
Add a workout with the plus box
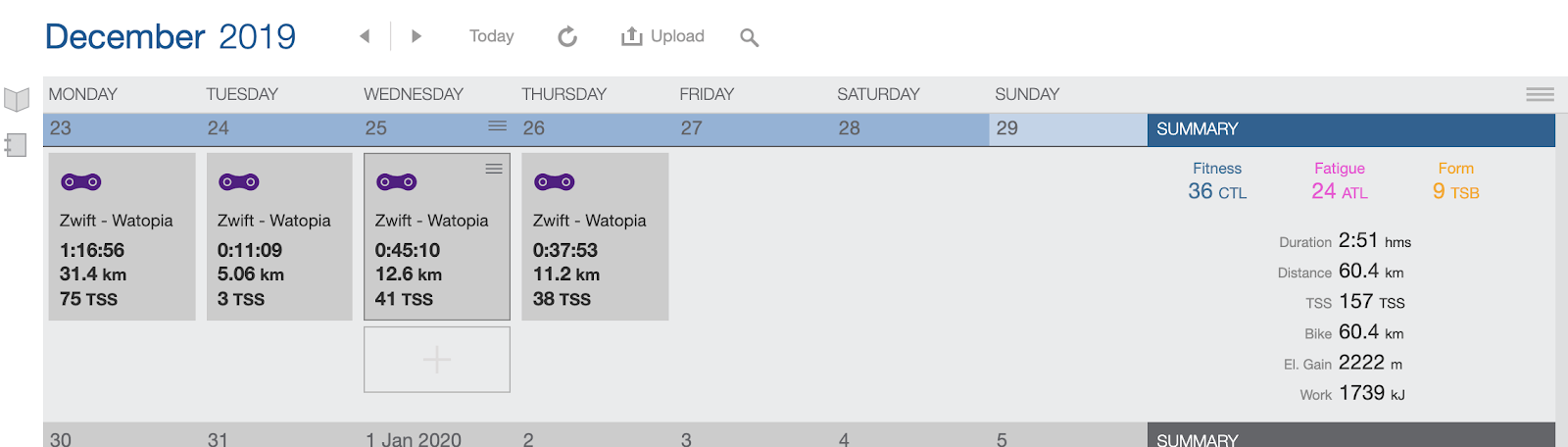[x=437, y=360]
